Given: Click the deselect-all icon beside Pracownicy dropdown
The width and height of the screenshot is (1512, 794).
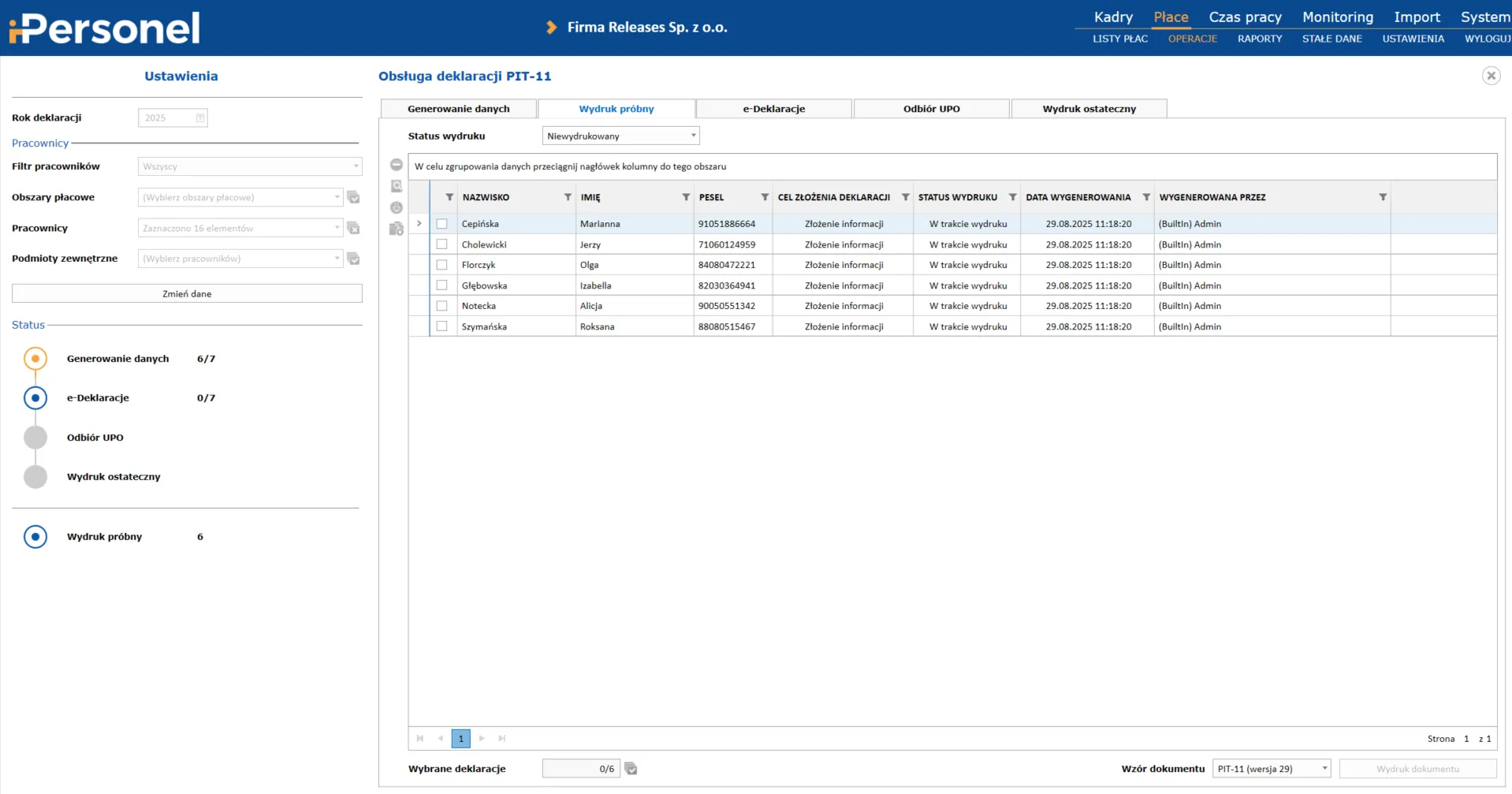Looking at the screenshot, I should coord(353,228).
